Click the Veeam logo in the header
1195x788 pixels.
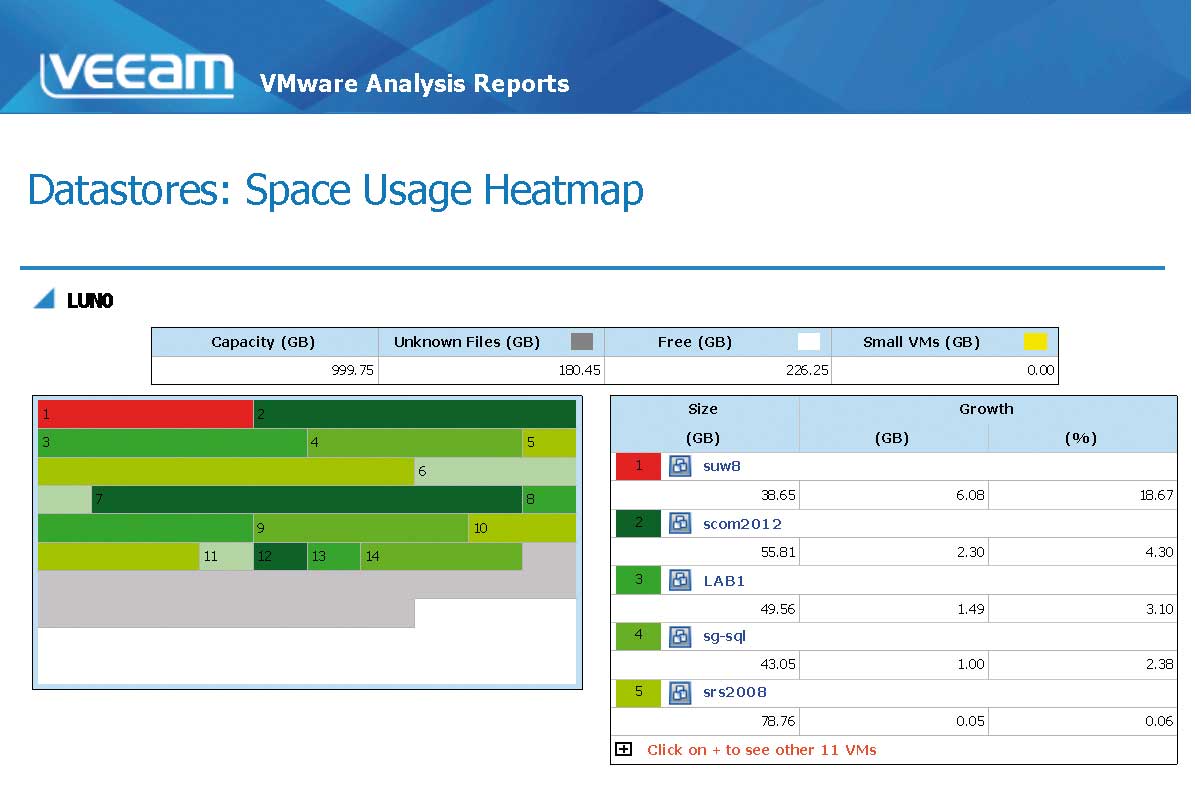pos(137,76)
